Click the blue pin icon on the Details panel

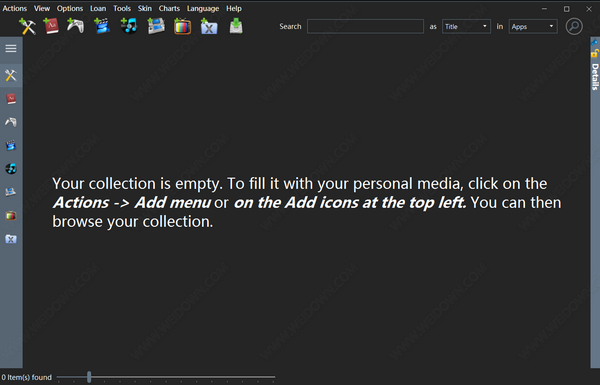[x=594, y=42]
